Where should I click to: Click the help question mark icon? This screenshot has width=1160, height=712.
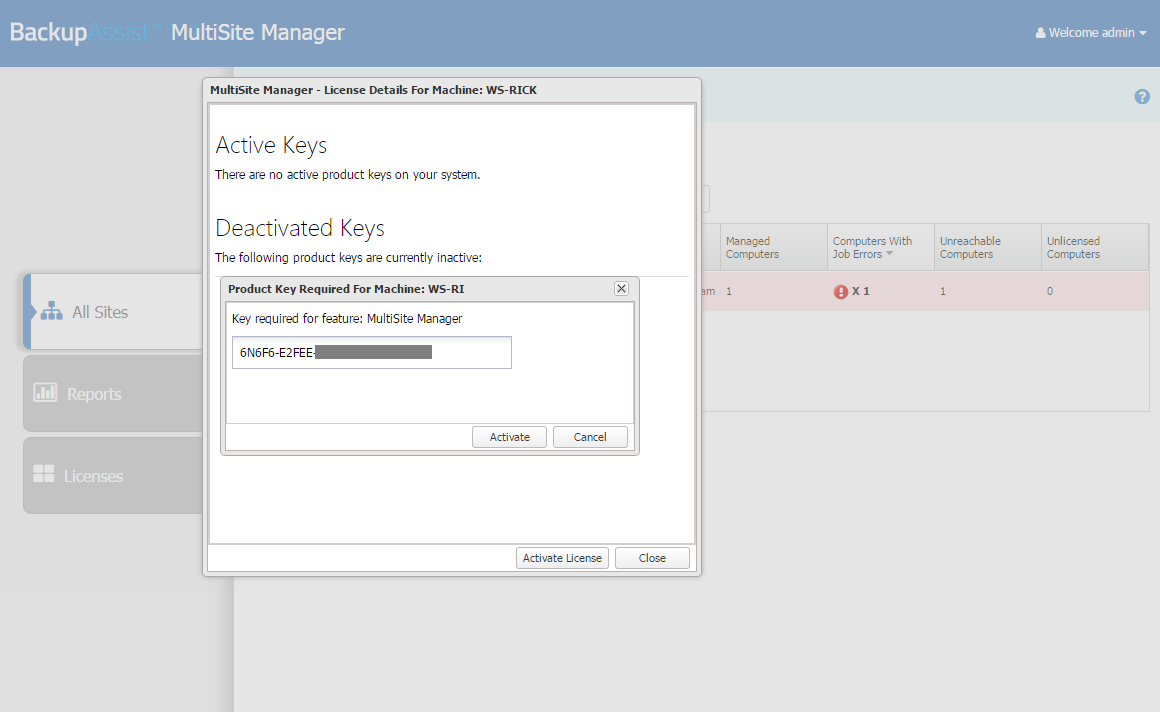tap(1142, 97)
